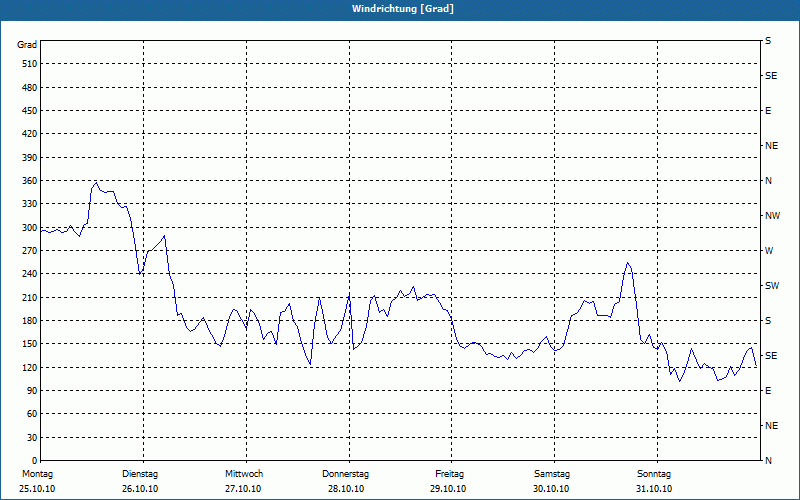Select the 180 value on the degree axis
Image resolution: width=800 pixels, height=500 pixels.
coord(30,321)
